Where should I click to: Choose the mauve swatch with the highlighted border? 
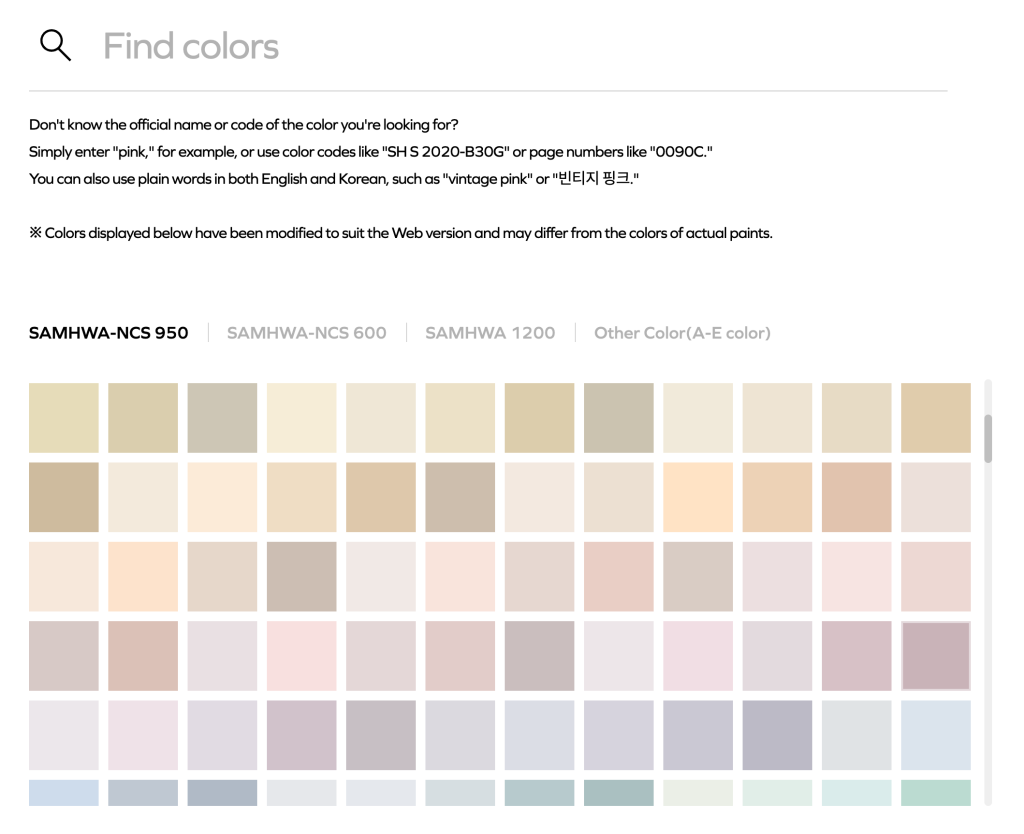coord(935,655)
